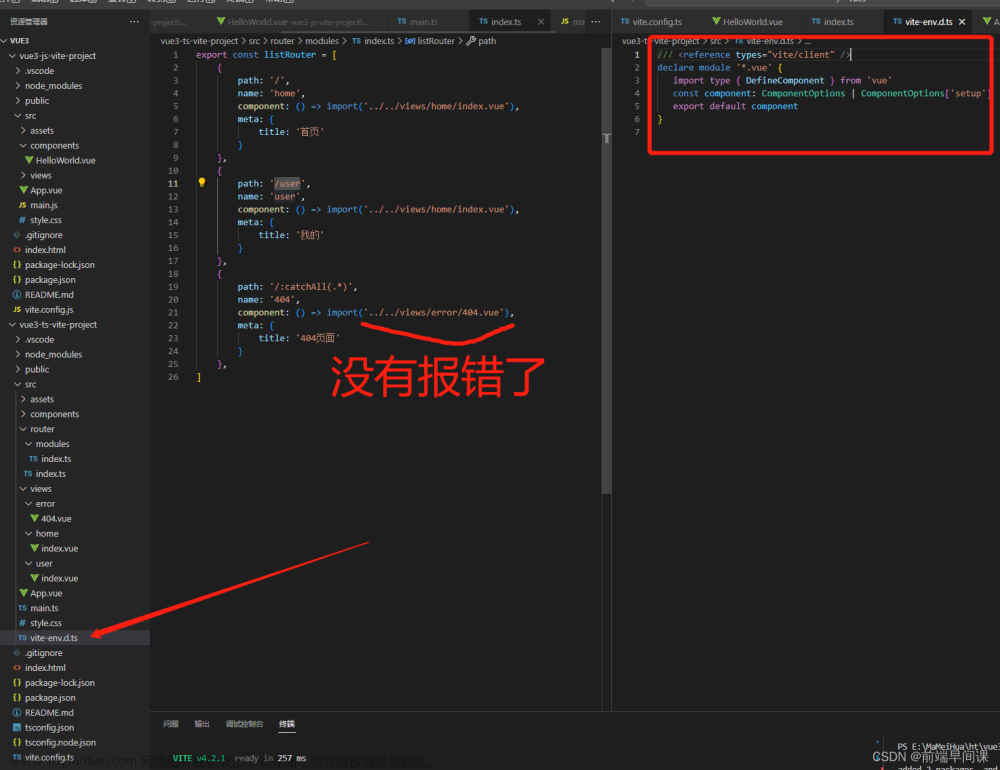
Task: Switch to vite.config.ts tab in right editor
Action: pyautogui.click(x=657, y=22)
